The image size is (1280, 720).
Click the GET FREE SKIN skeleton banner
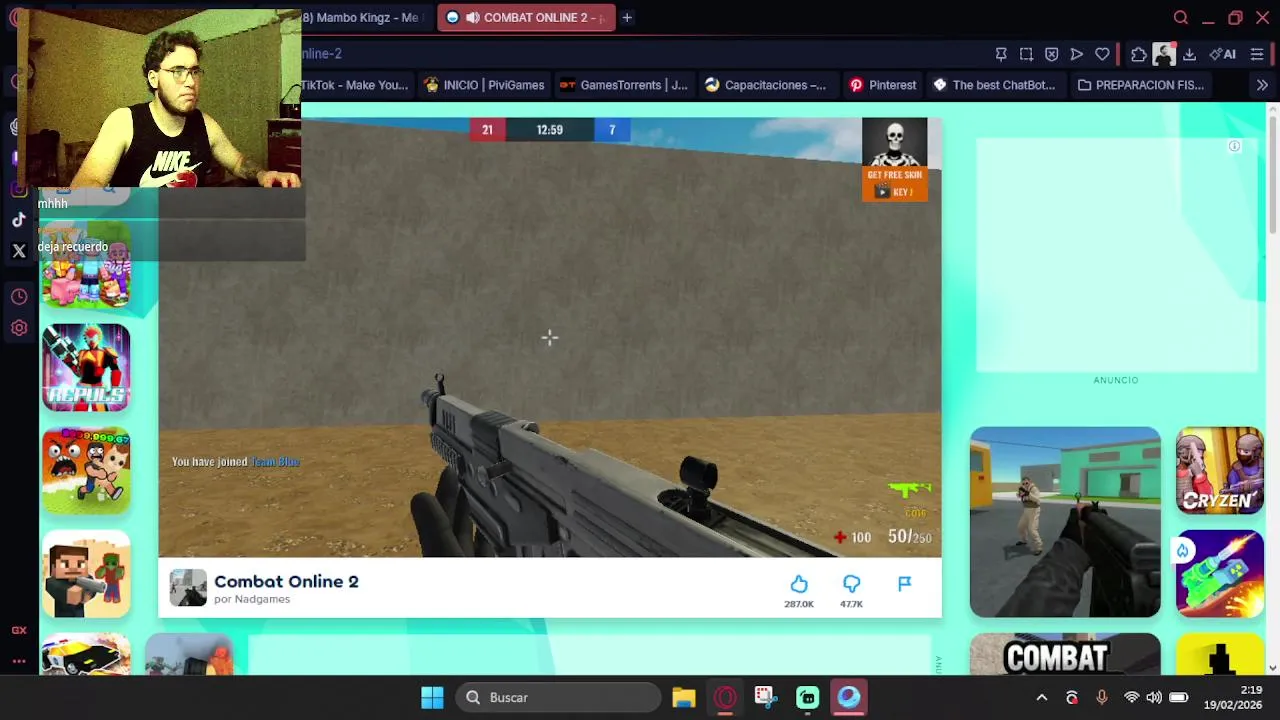tap(895, 160)
